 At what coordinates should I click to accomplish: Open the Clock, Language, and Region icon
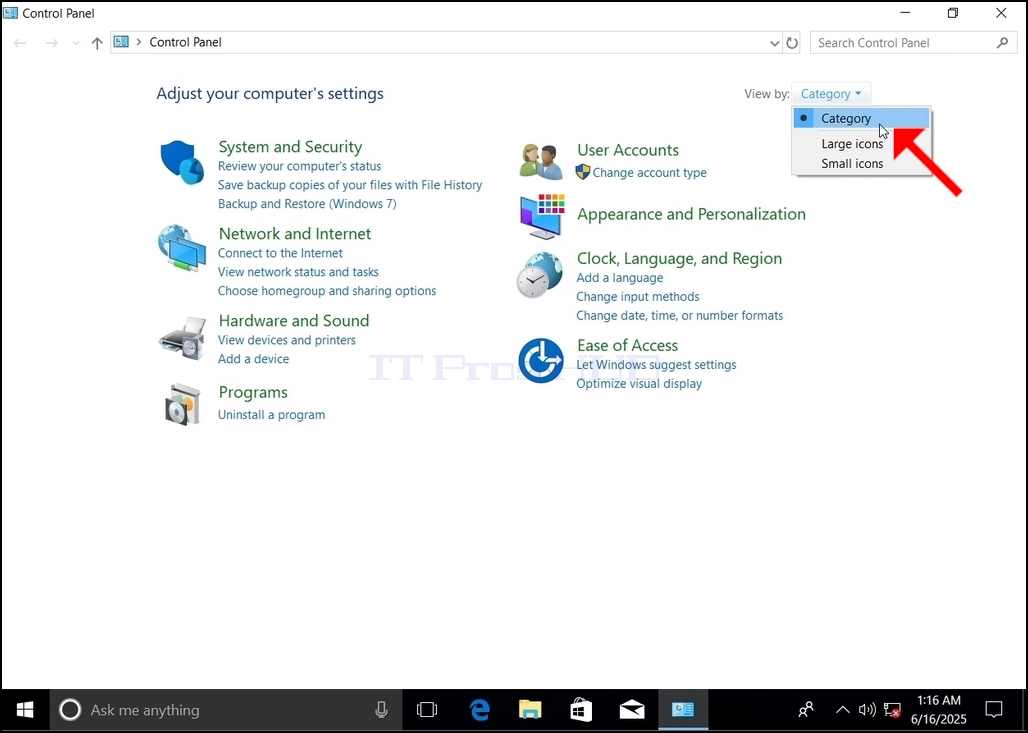coord(540,275)
